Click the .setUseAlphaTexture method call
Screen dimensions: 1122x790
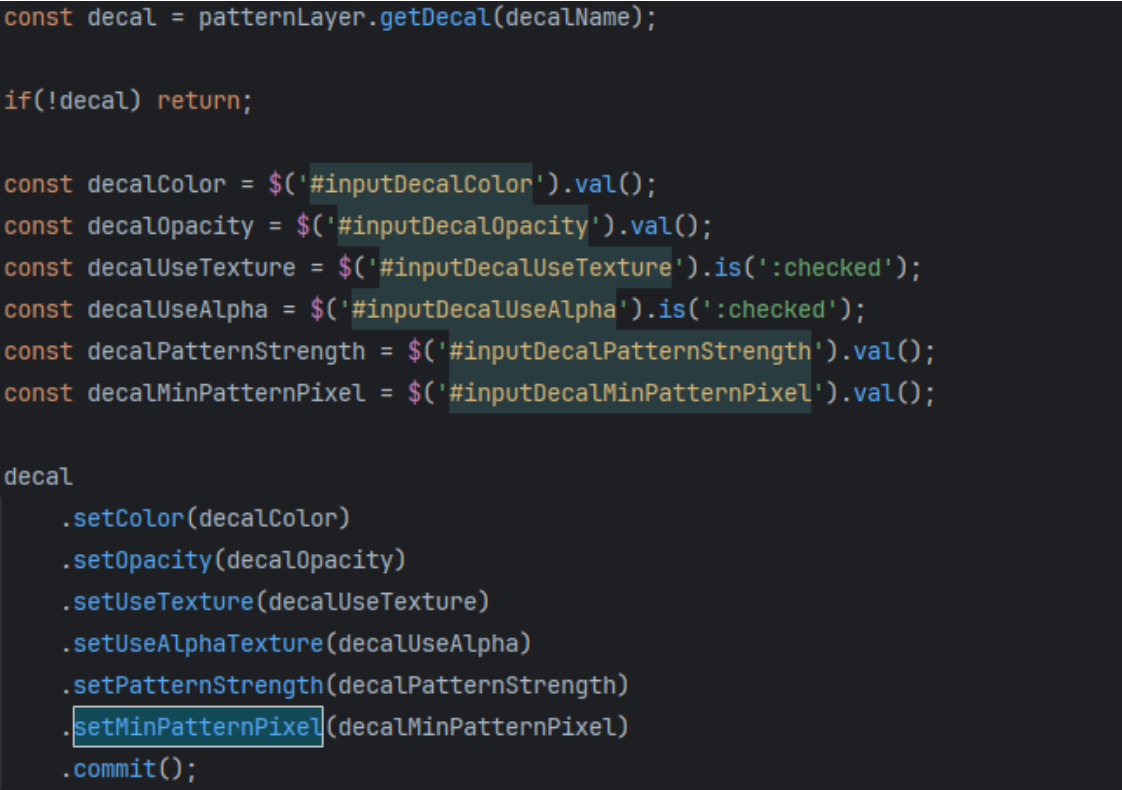click(198, 643)
